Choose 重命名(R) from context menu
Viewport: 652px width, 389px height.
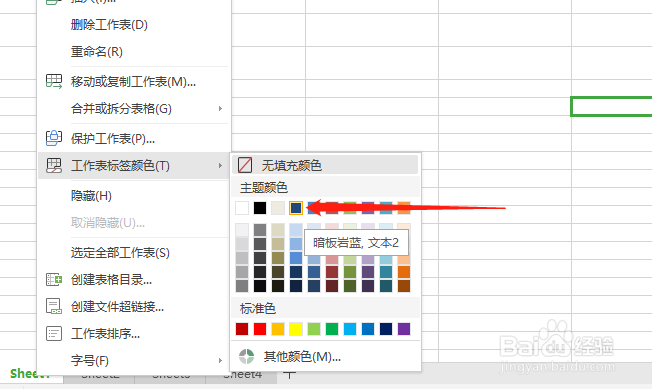97,52
